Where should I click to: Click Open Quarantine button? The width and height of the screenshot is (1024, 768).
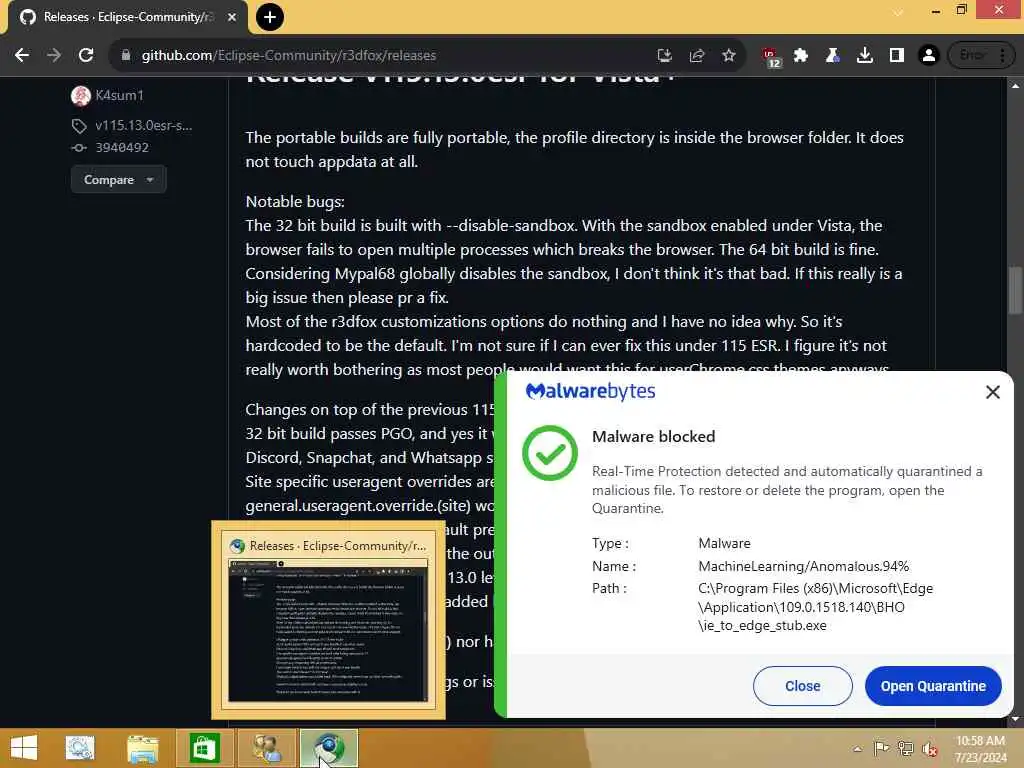click(933, 686)
